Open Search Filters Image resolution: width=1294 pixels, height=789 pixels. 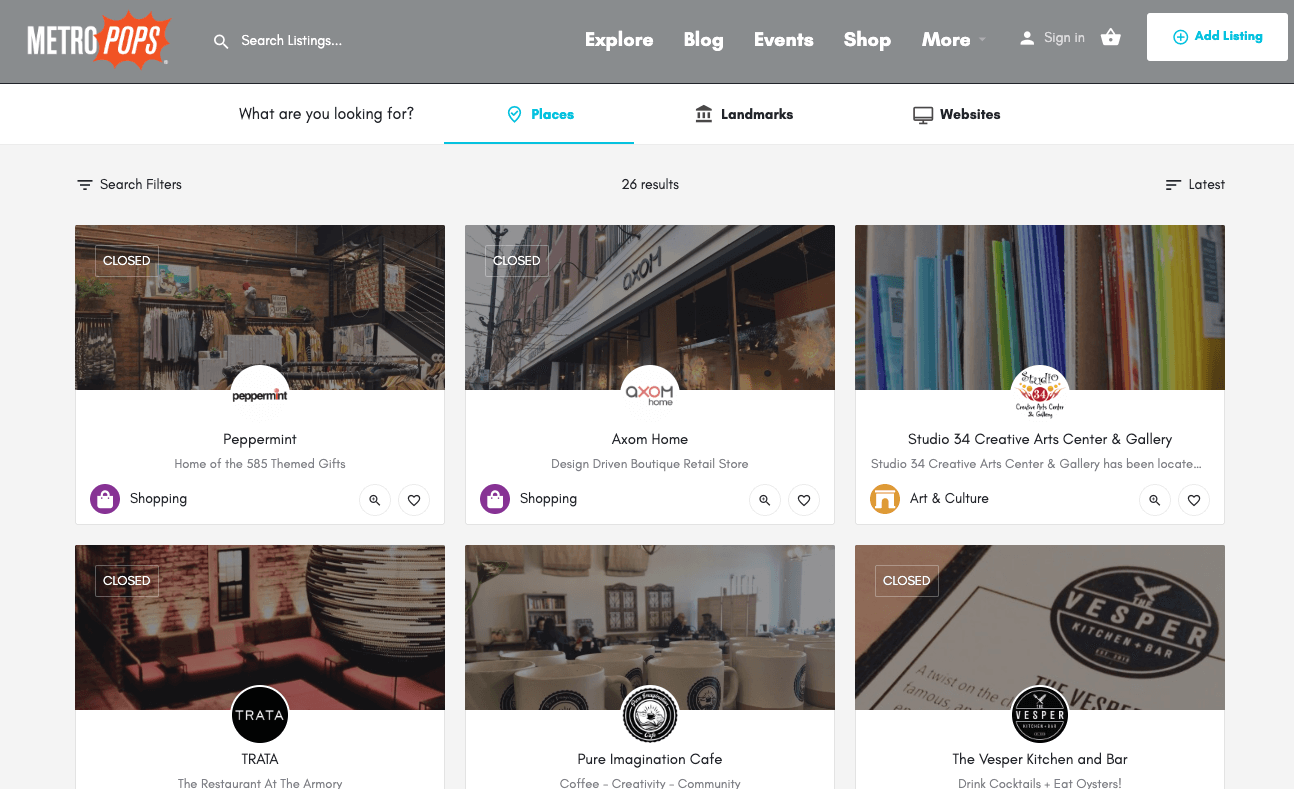point(130,184)
